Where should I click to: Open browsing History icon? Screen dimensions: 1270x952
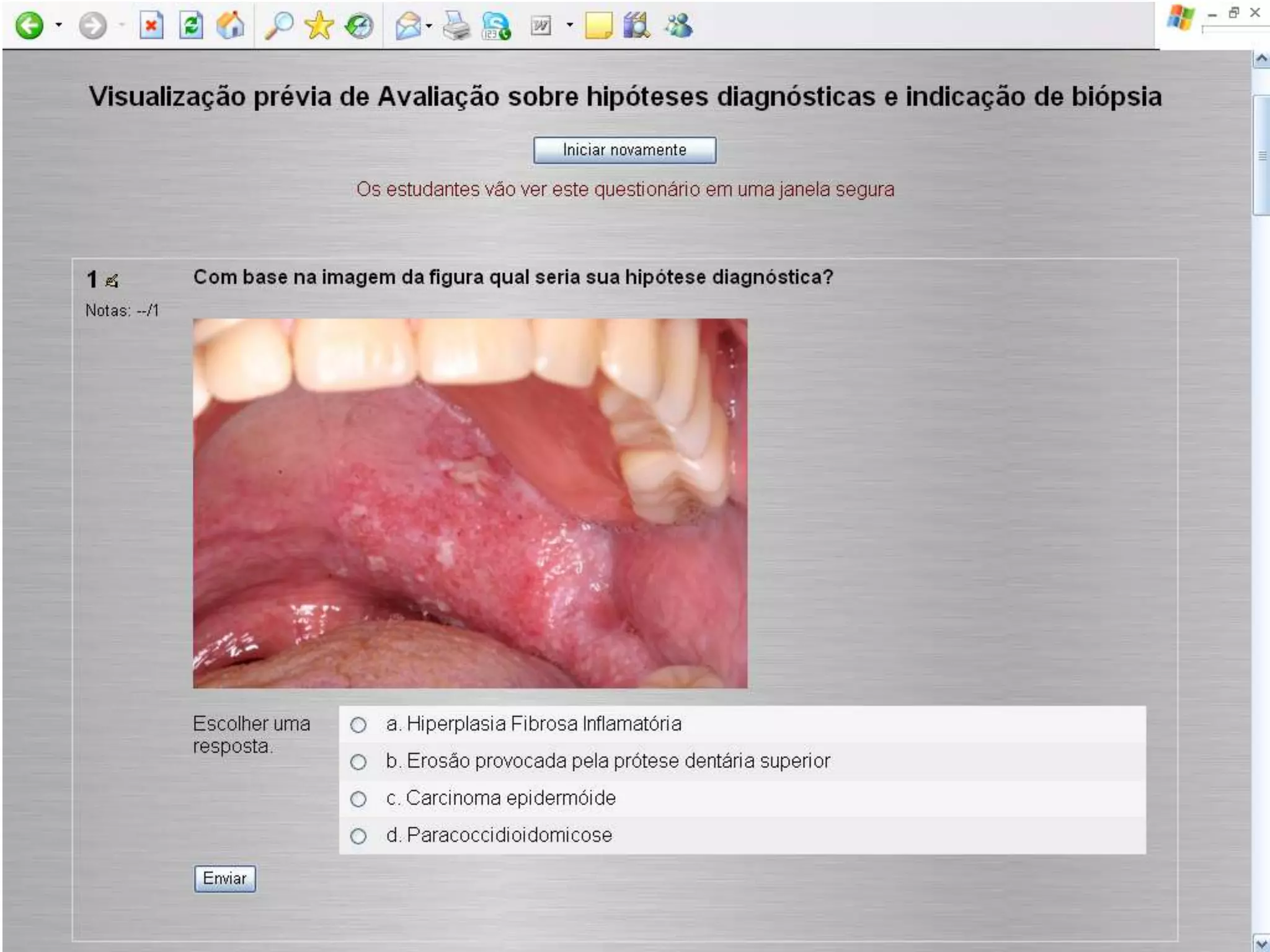click(x=359, y=26)
